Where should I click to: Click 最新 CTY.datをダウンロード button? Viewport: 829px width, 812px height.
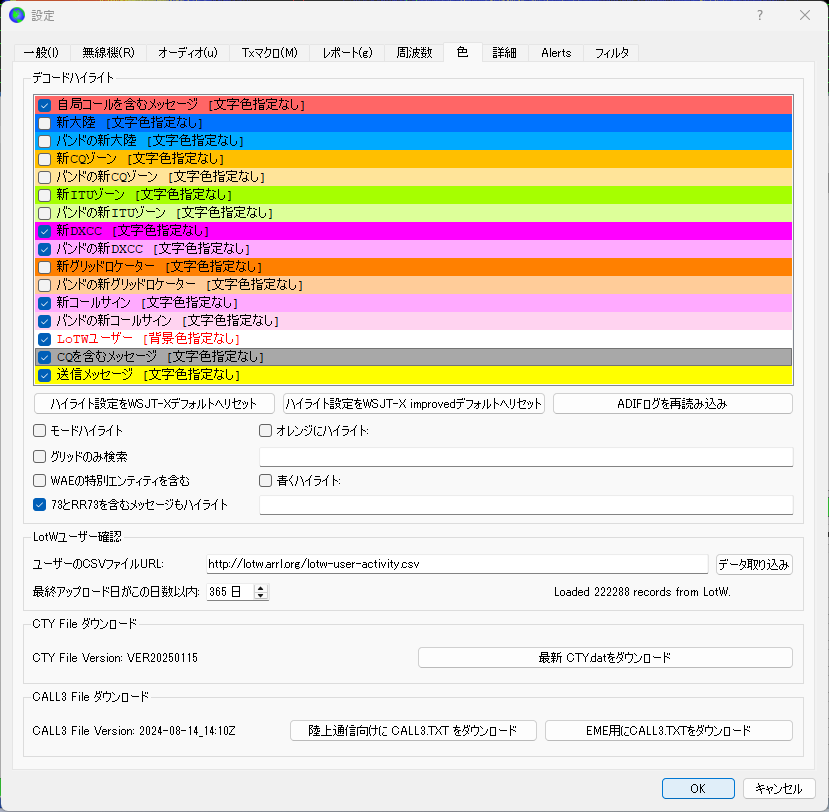[605, 658]
